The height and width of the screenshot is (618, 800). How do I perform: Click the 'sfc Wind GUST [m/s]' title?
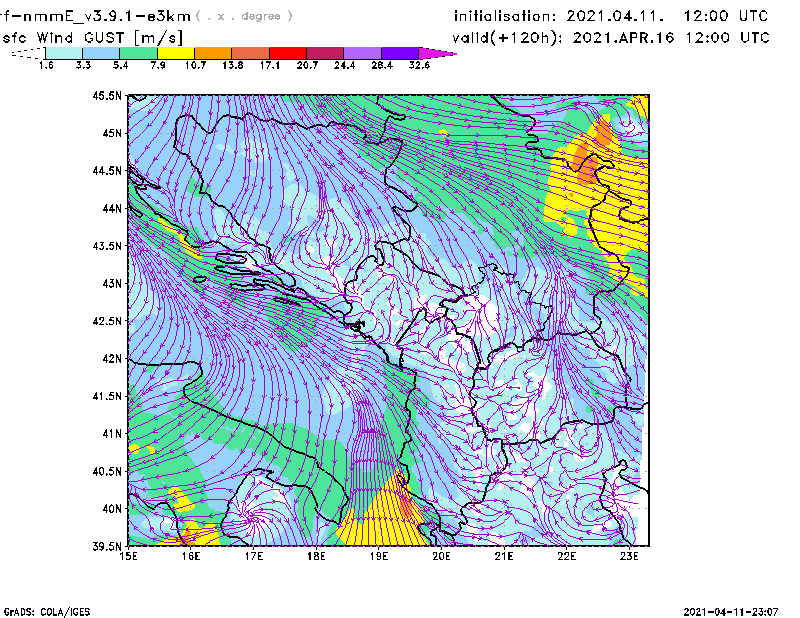point(92,38)
